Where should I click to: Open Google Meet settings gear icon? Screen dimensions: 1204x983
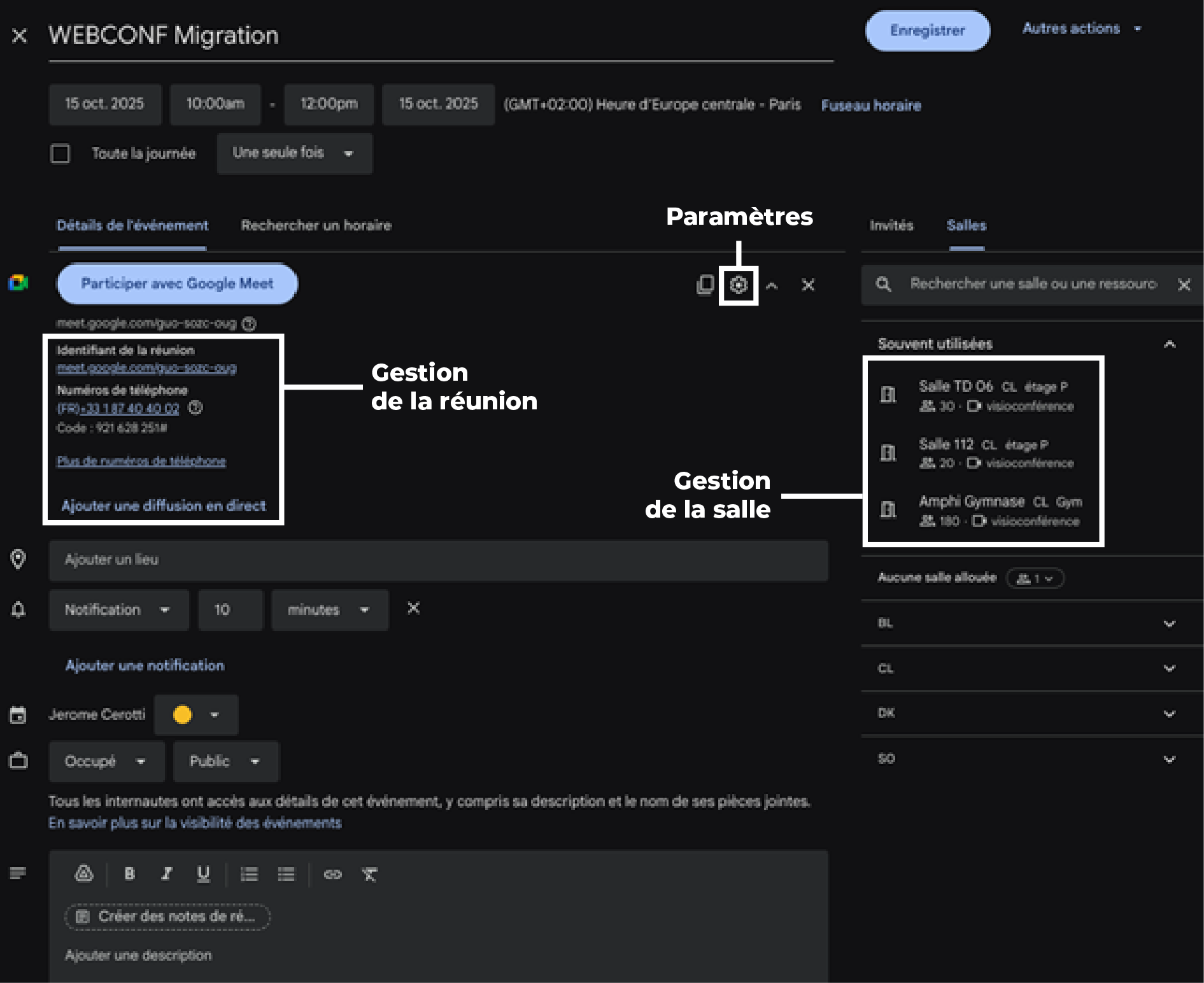coord(738,285)
